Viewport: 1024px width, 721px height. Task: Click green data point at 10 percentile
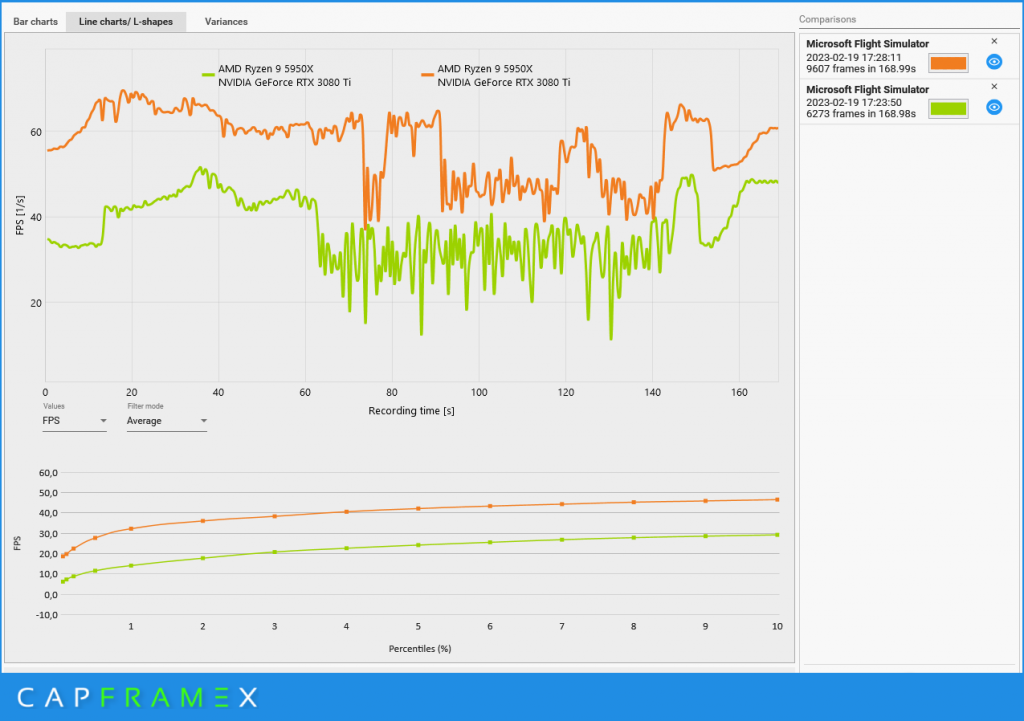pos(776,535)
